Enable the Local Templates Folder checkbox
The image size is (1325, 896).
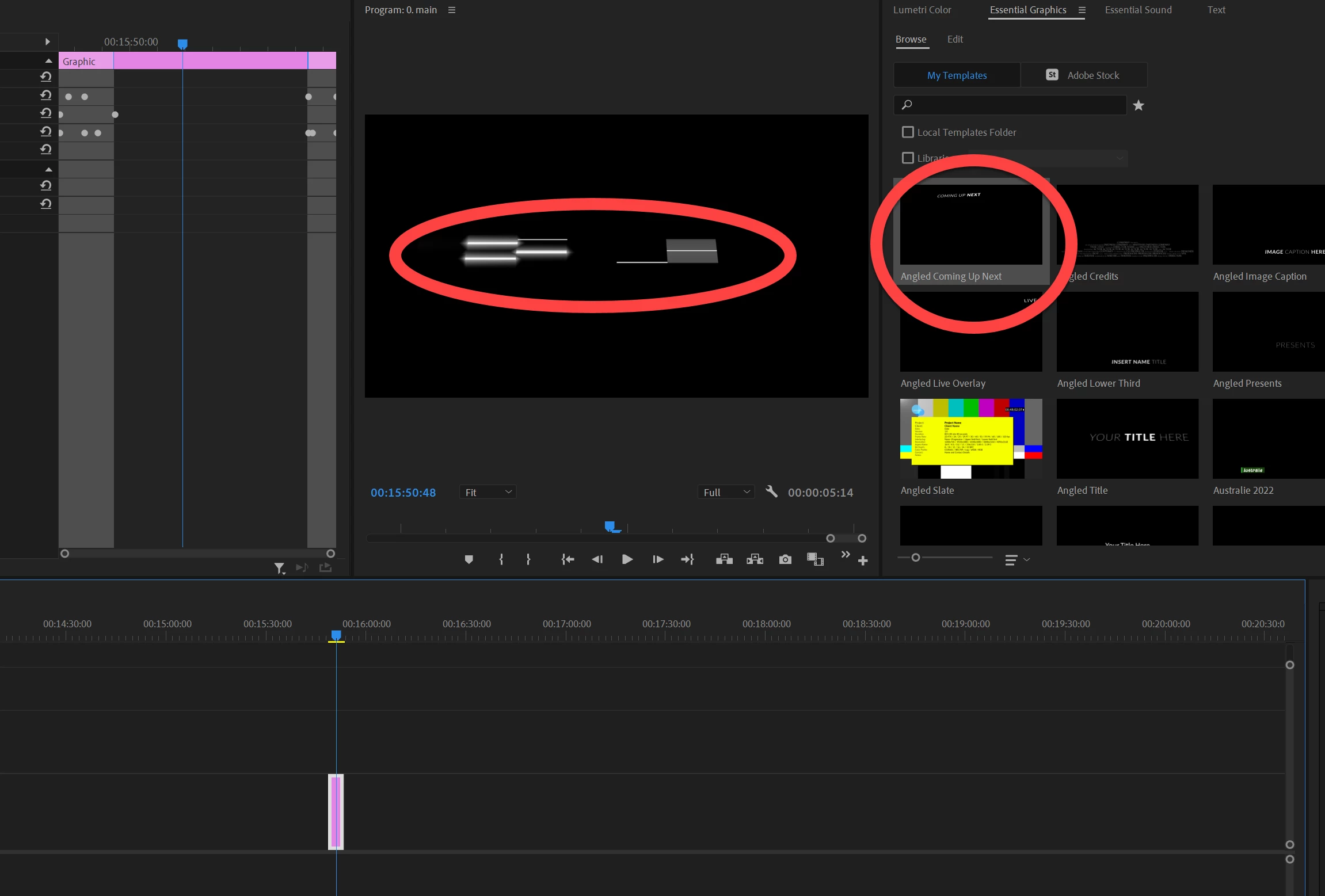click(908, 132)
